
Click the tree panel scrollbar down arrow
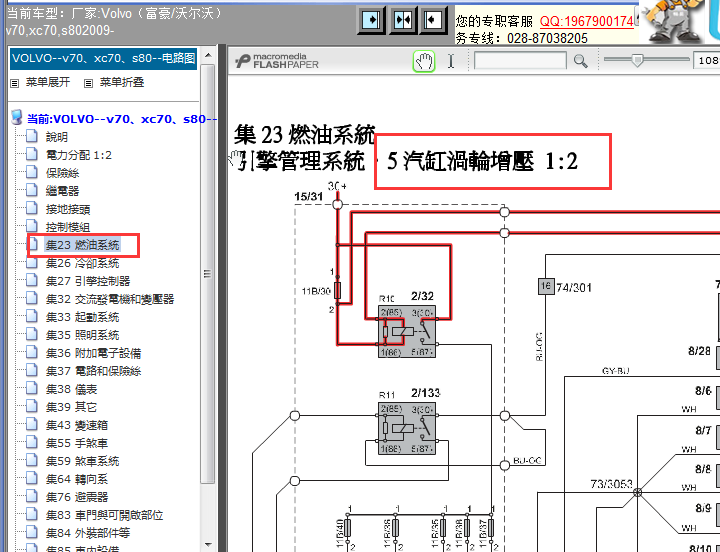pos(208,545)
